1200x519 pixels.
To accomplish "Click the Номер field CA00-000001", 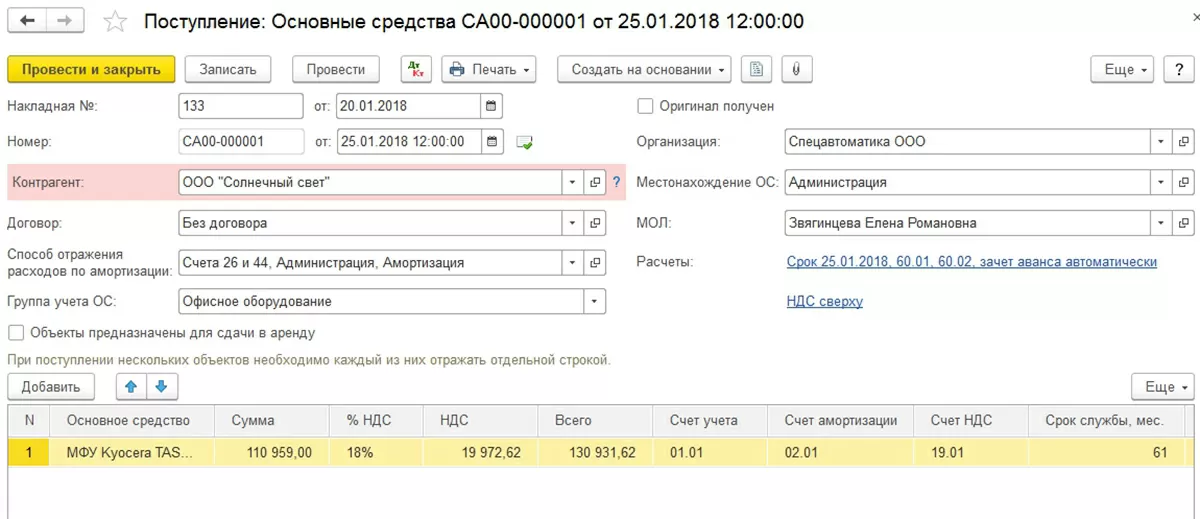I will coord(241,141).
